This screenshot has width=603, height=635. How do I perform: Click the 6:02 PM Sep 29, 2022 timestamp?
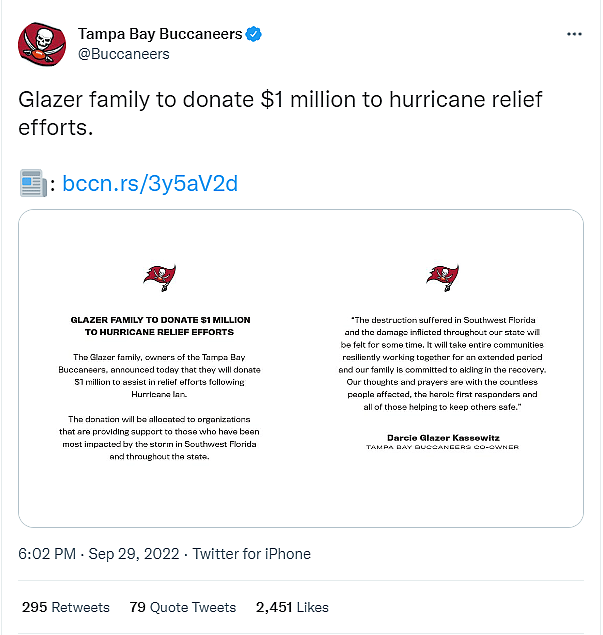[x=98, y=554]
